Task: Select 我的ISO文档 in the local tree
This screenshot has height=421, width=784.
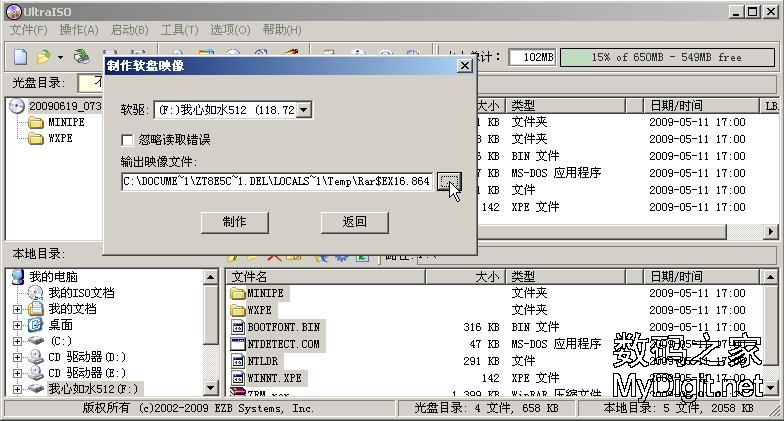Action: pos(81,292)
